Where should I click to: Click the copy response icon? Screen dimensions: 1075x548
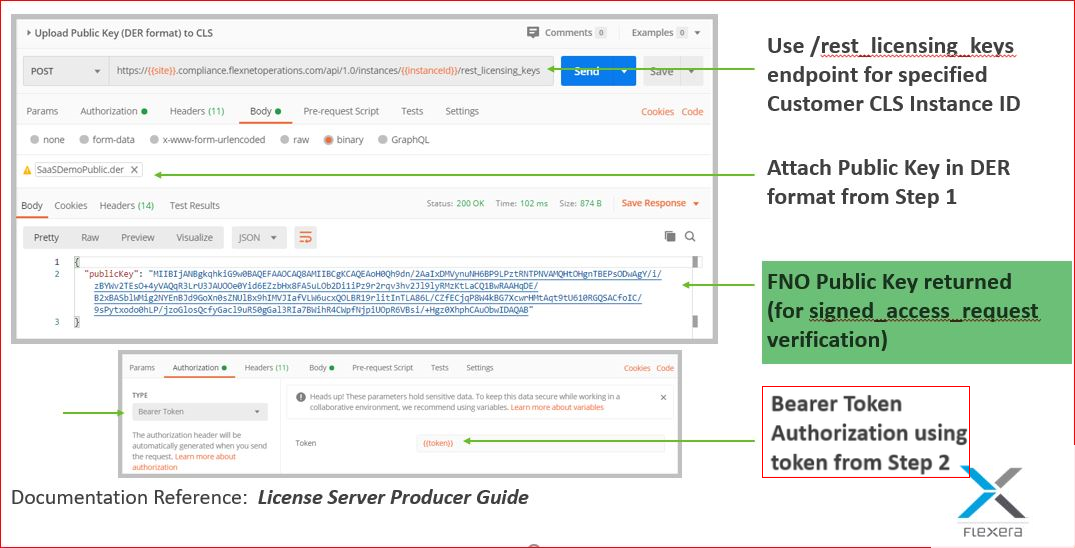[x=670, y=237]
